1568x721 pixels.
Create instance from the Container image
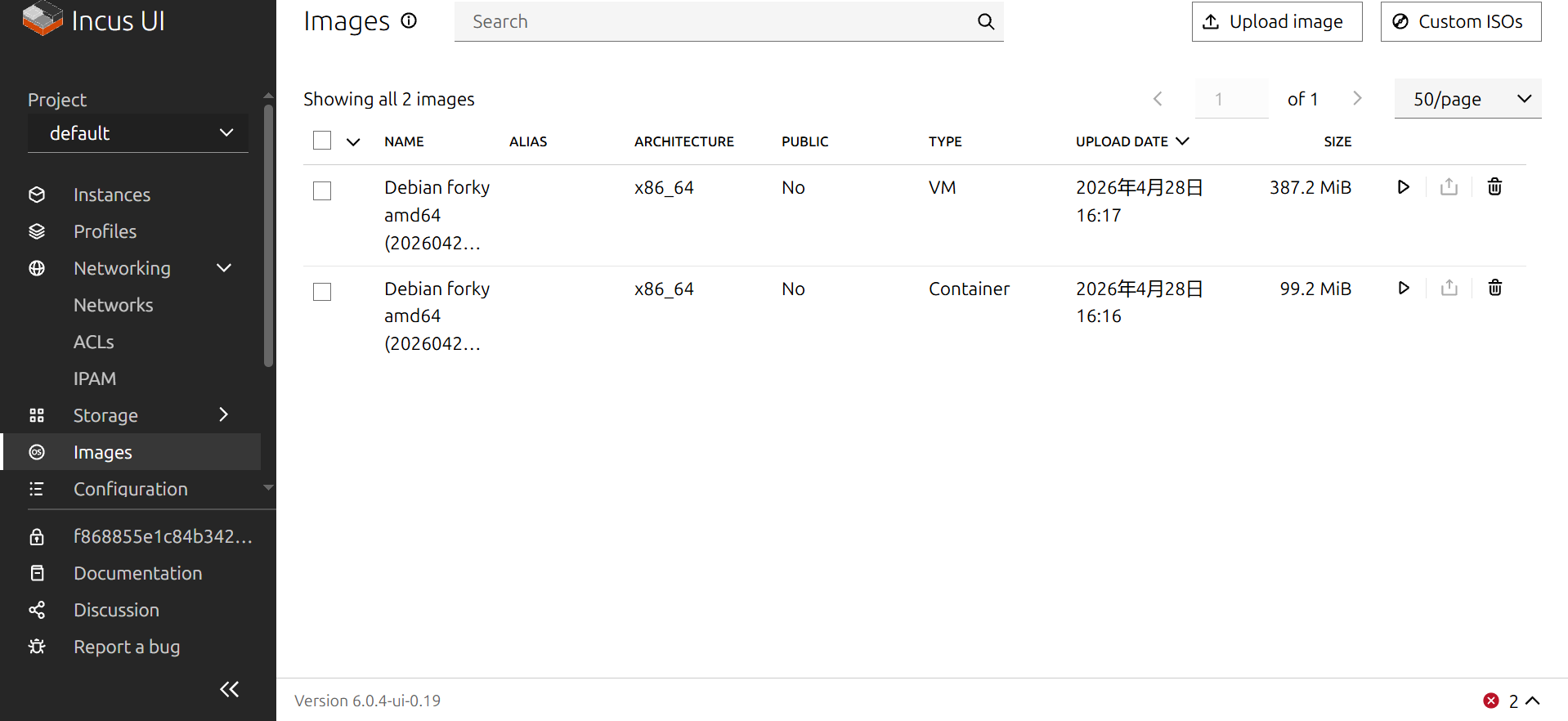tap(1403, 288)
